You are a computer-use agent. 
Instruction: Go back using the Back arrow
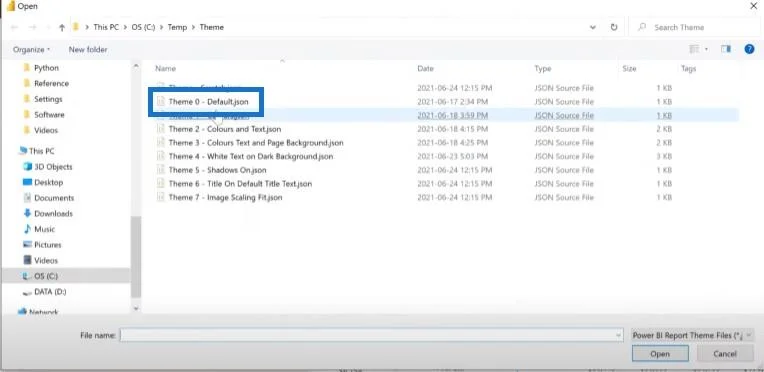pyautogui.click(x=15, y=27)
